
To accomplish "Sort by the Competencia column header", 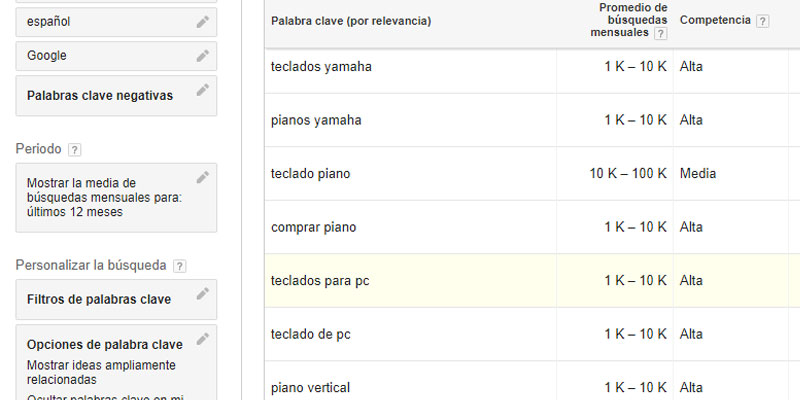I will 714,21.
